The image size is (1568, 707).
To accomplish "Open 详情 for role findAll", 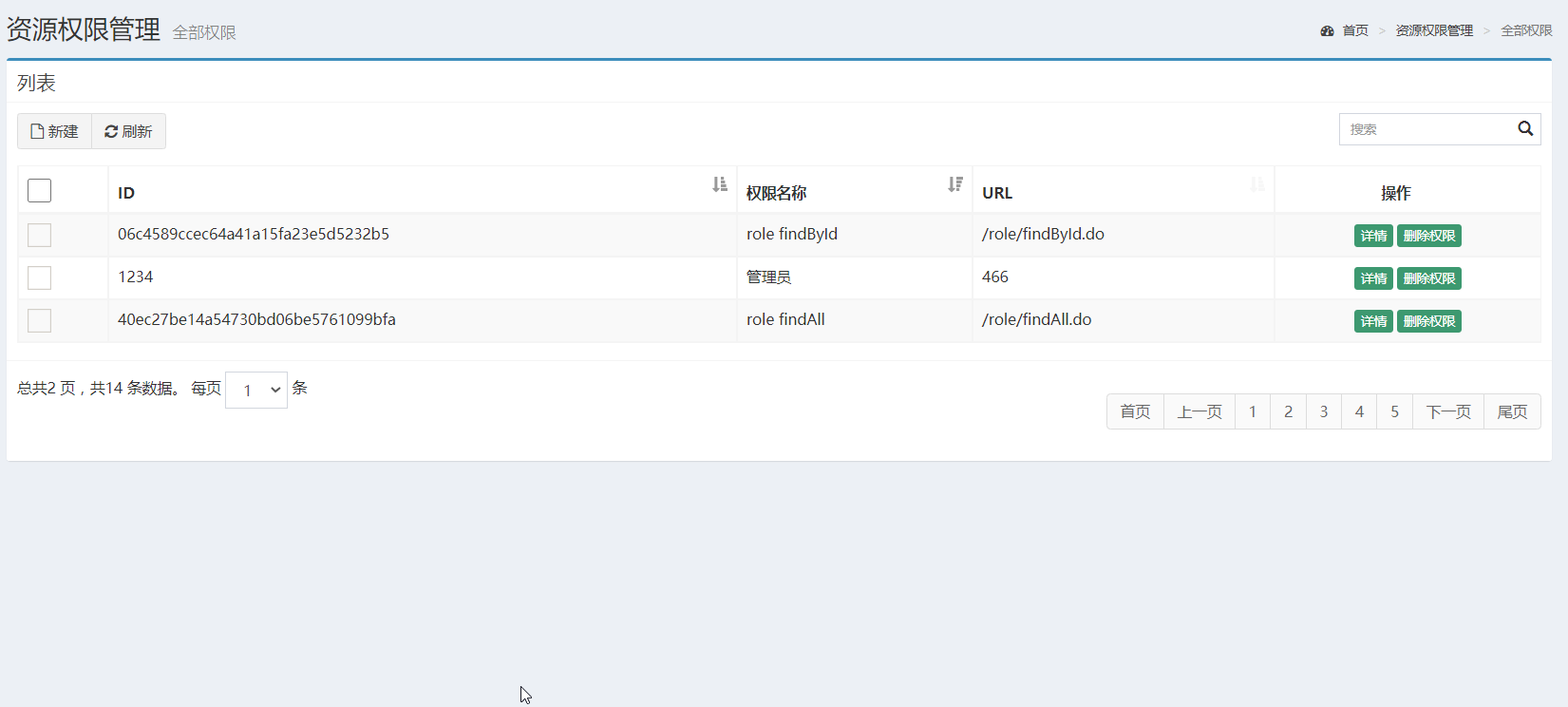I will 1373,321.
